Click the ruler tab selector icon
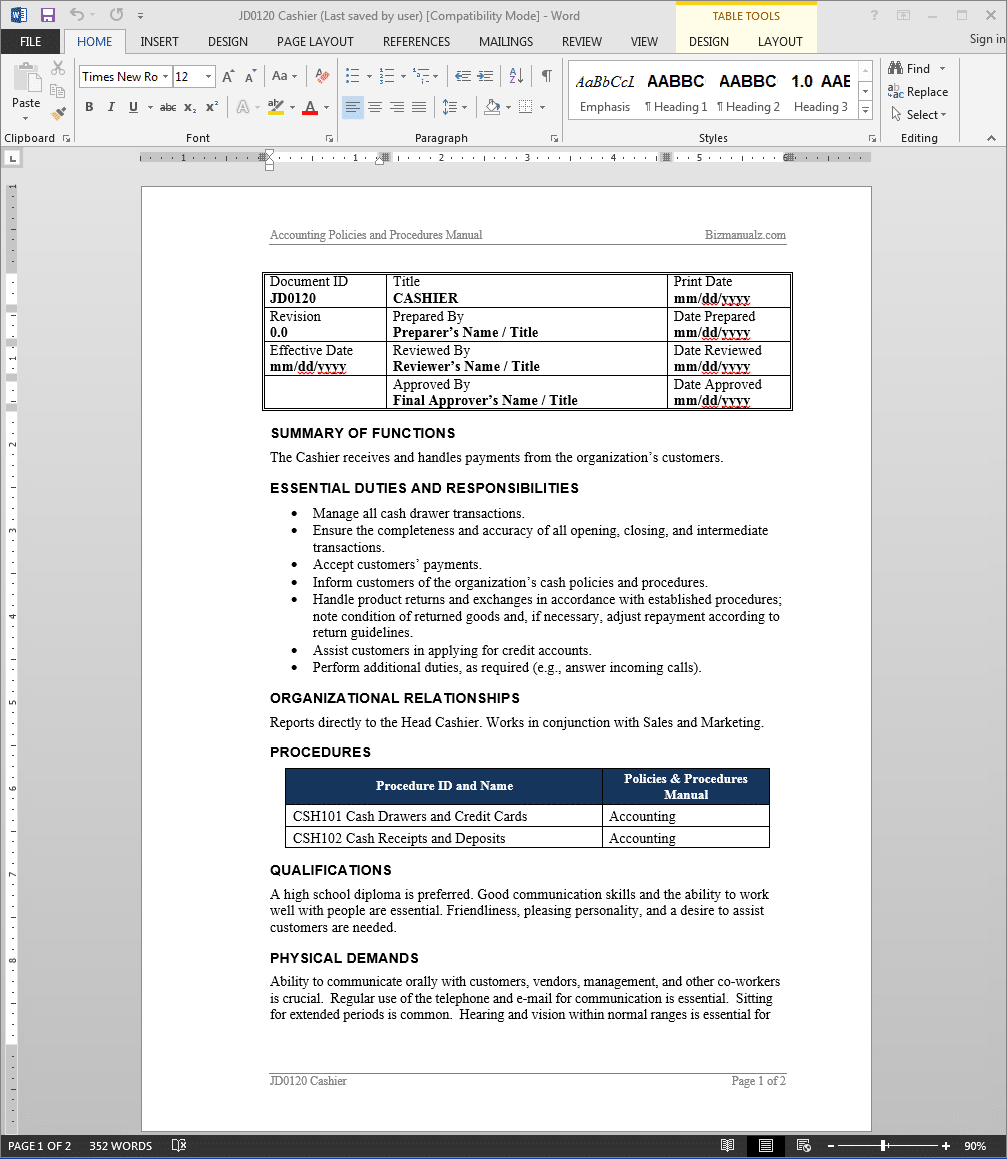The width and height of the screenshot is (1007, 1159). pos(13,158)
